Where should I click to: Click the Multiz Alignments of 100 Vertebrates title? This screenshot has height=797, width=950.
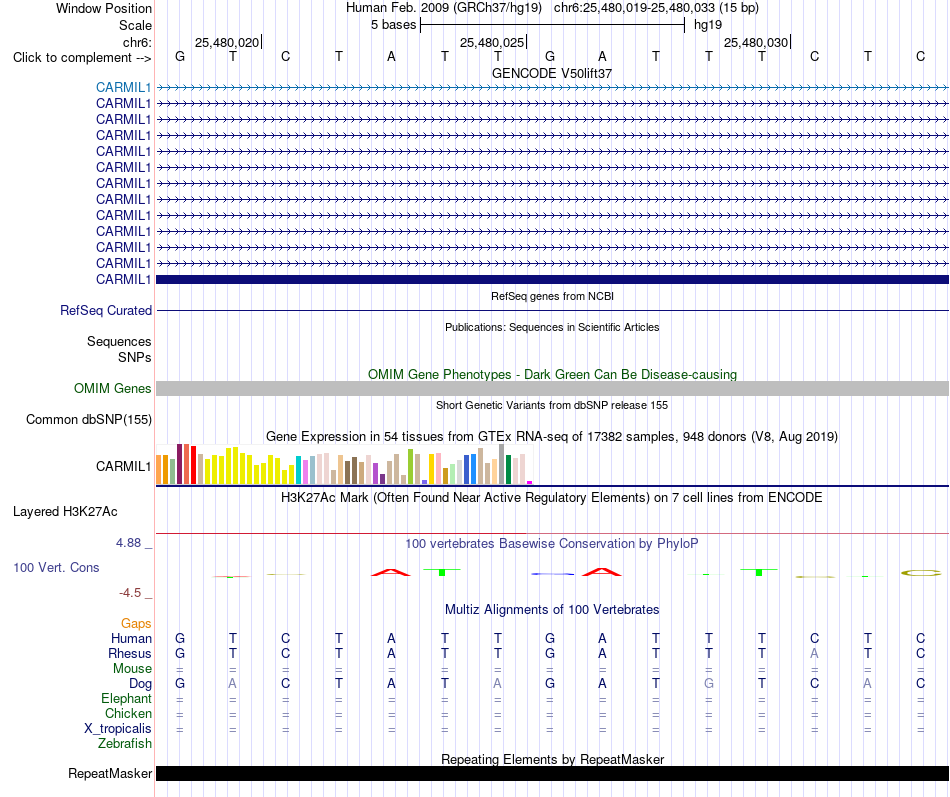coord(552,610)
